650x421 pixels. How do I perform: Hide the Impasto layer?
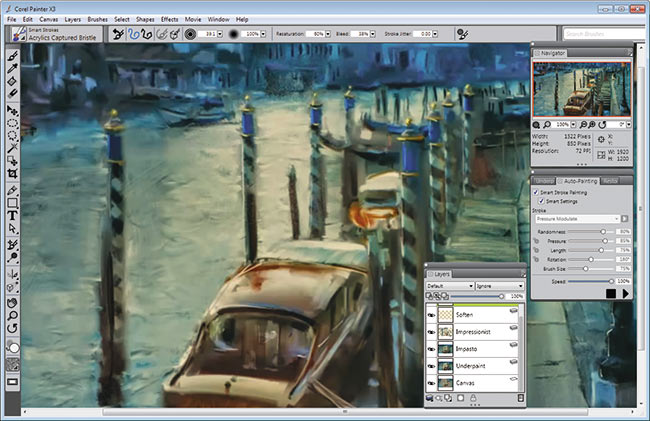point(431,349)
